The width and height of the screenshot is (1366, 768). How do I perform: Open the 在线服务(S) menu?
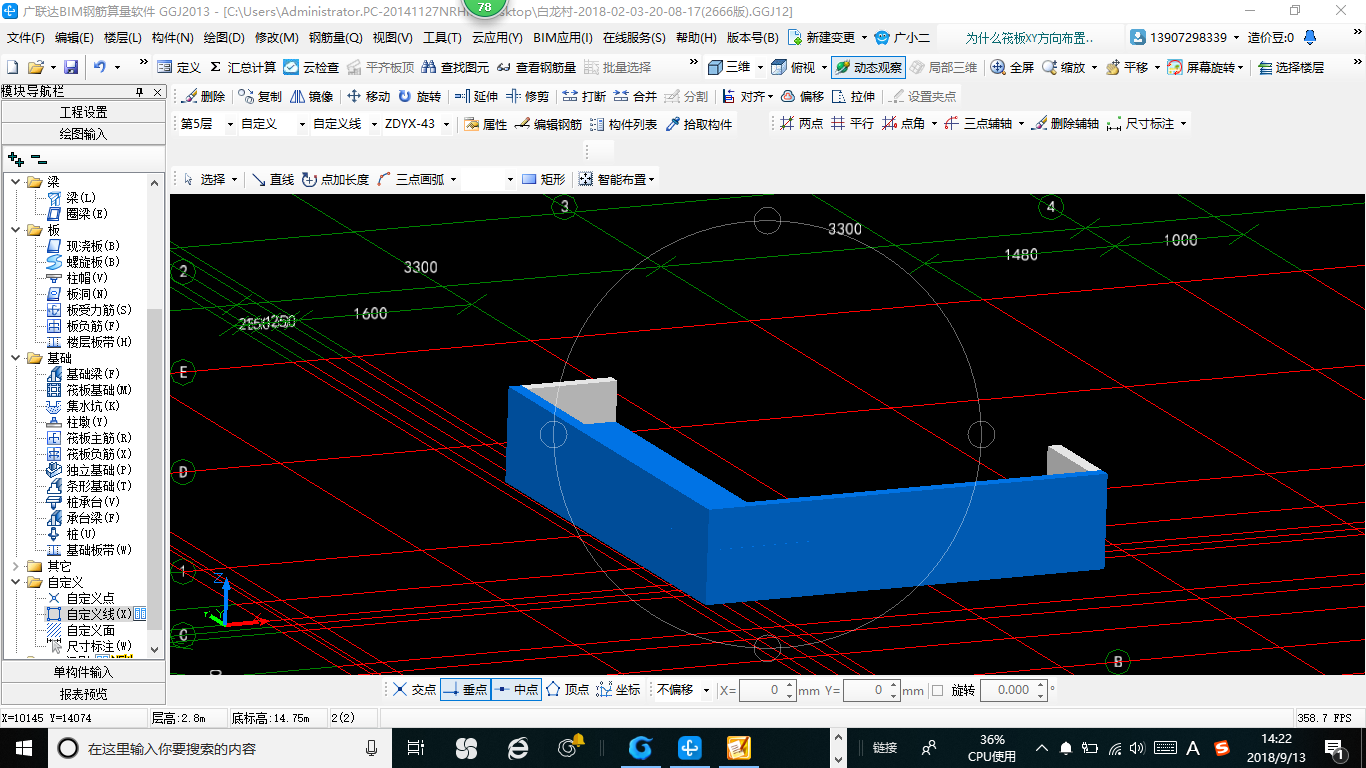pos(634,38)
